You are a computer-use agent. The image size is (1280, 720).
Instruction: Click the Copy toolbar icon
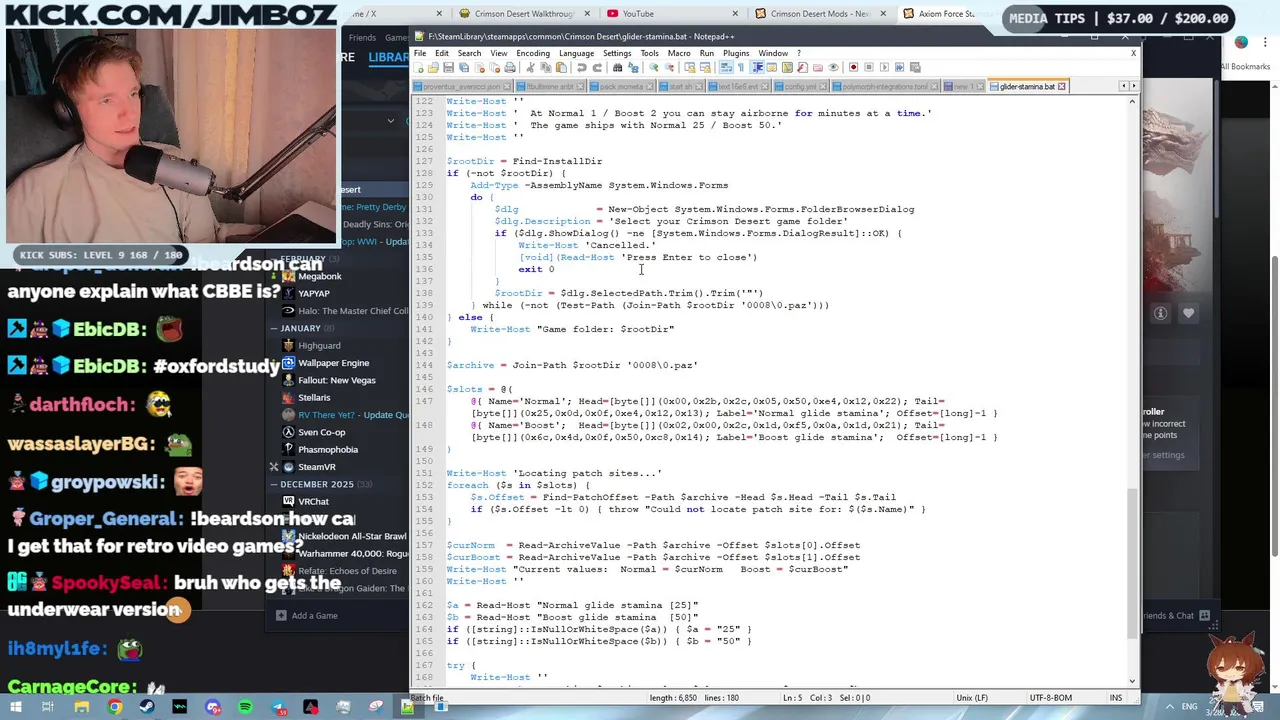pos(545,67)
